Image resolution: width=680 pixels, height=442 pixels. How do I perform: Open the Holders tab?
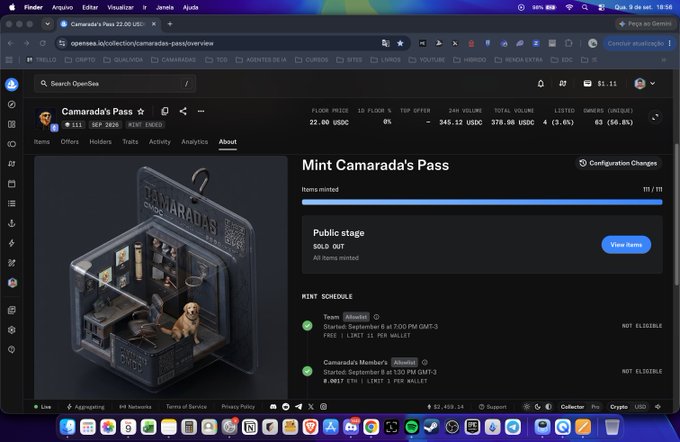point(100,142)
